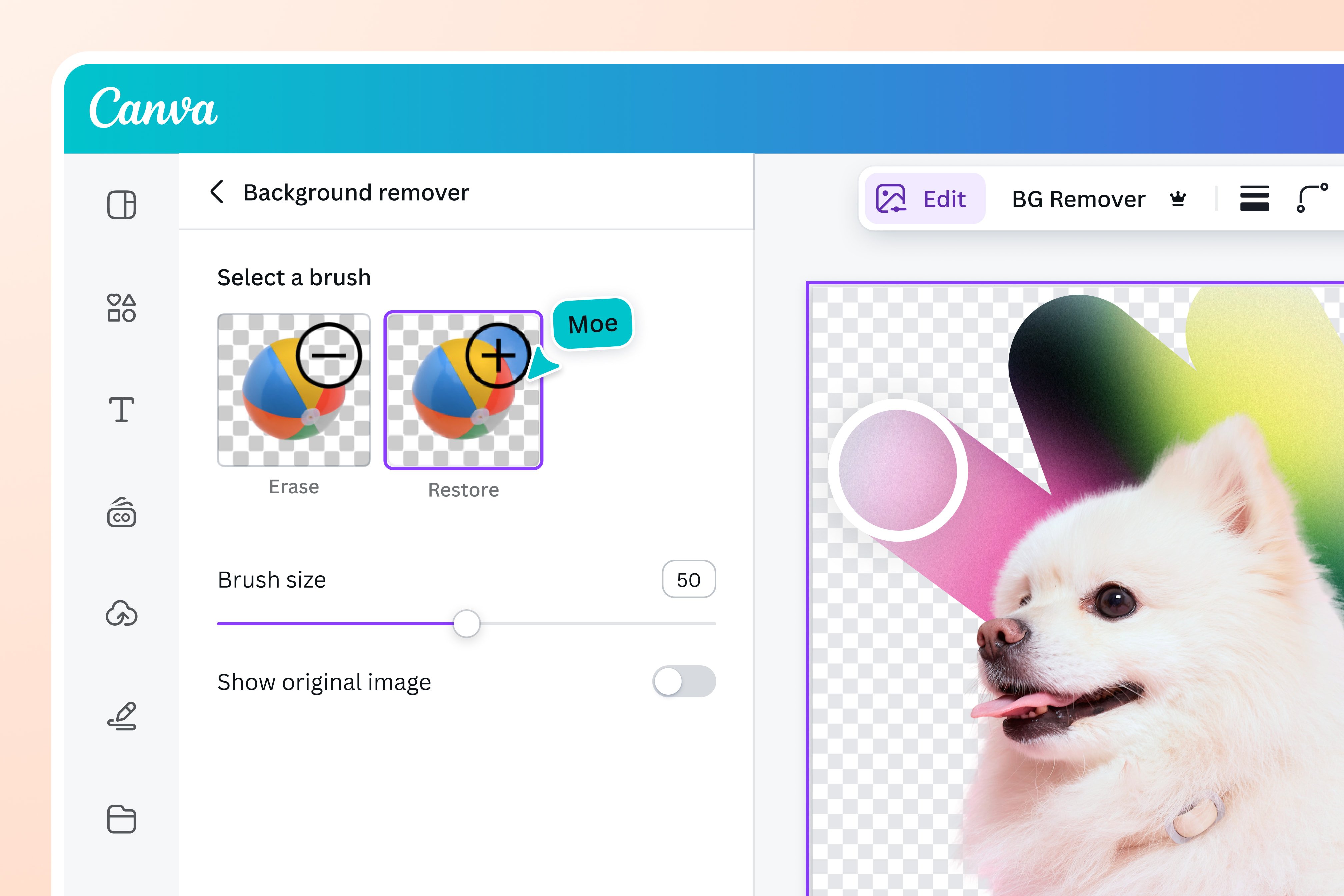
Task: Click the Brush size value field
Action: pyautogui.click(x=689, y=579)
